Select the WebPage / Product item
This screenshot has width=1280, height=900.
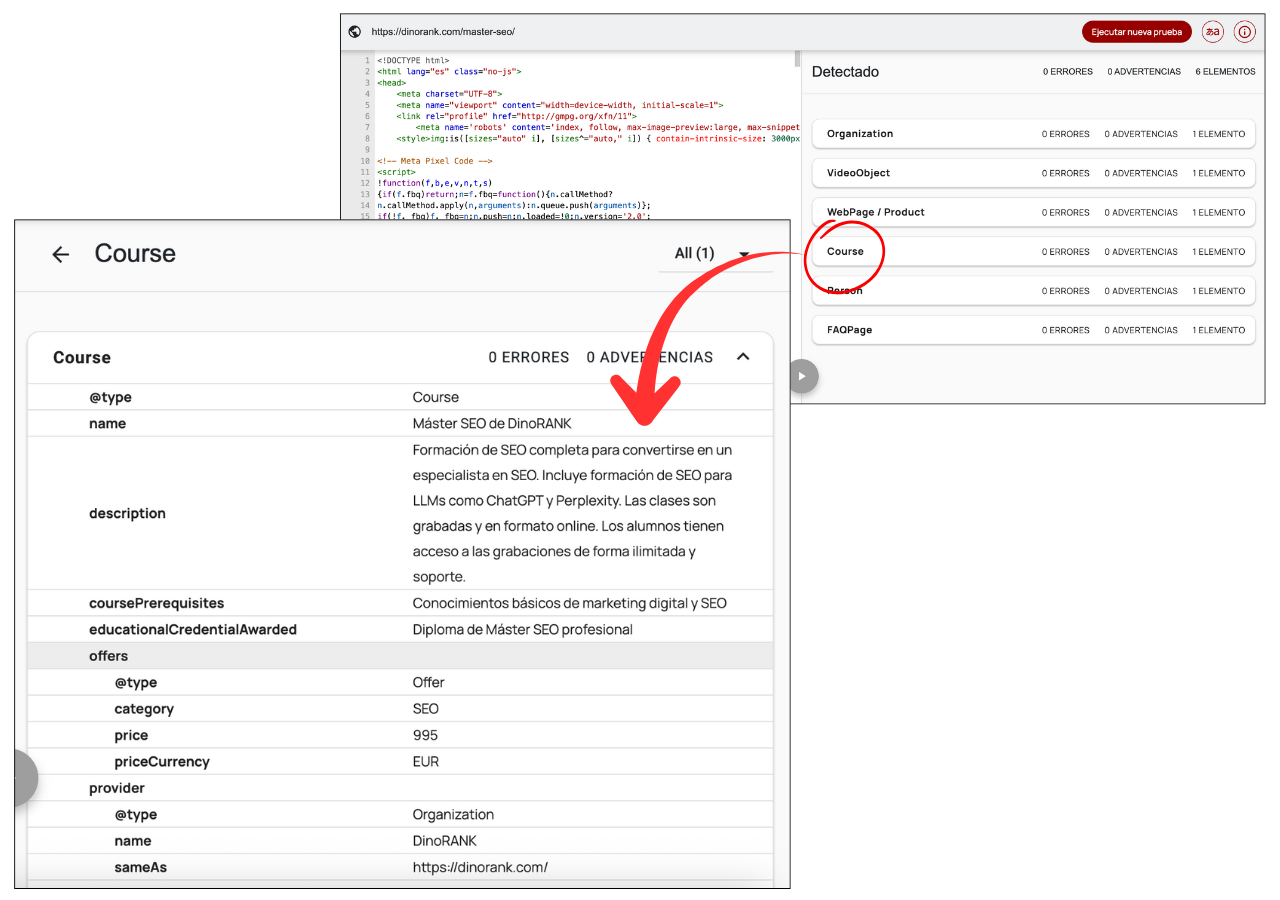pyautogui.click(x=1032, y=212)
